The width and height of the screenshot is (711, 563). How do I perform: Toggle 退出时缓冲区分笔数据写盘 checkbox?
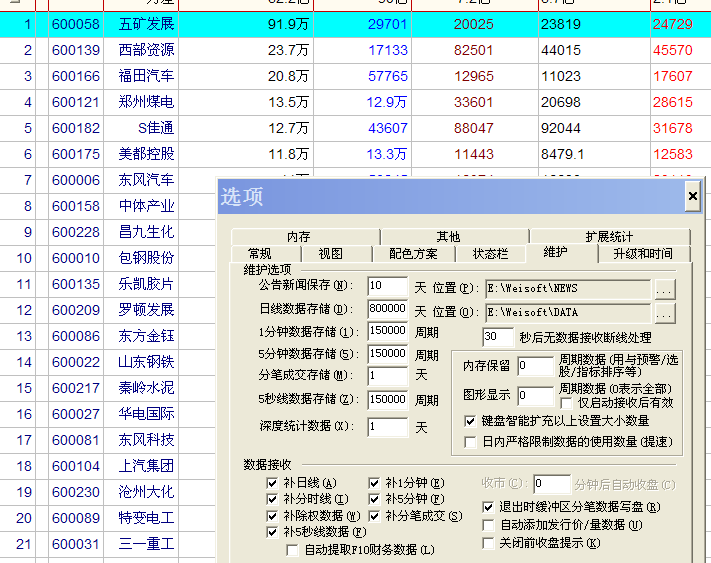coord(488,507)
